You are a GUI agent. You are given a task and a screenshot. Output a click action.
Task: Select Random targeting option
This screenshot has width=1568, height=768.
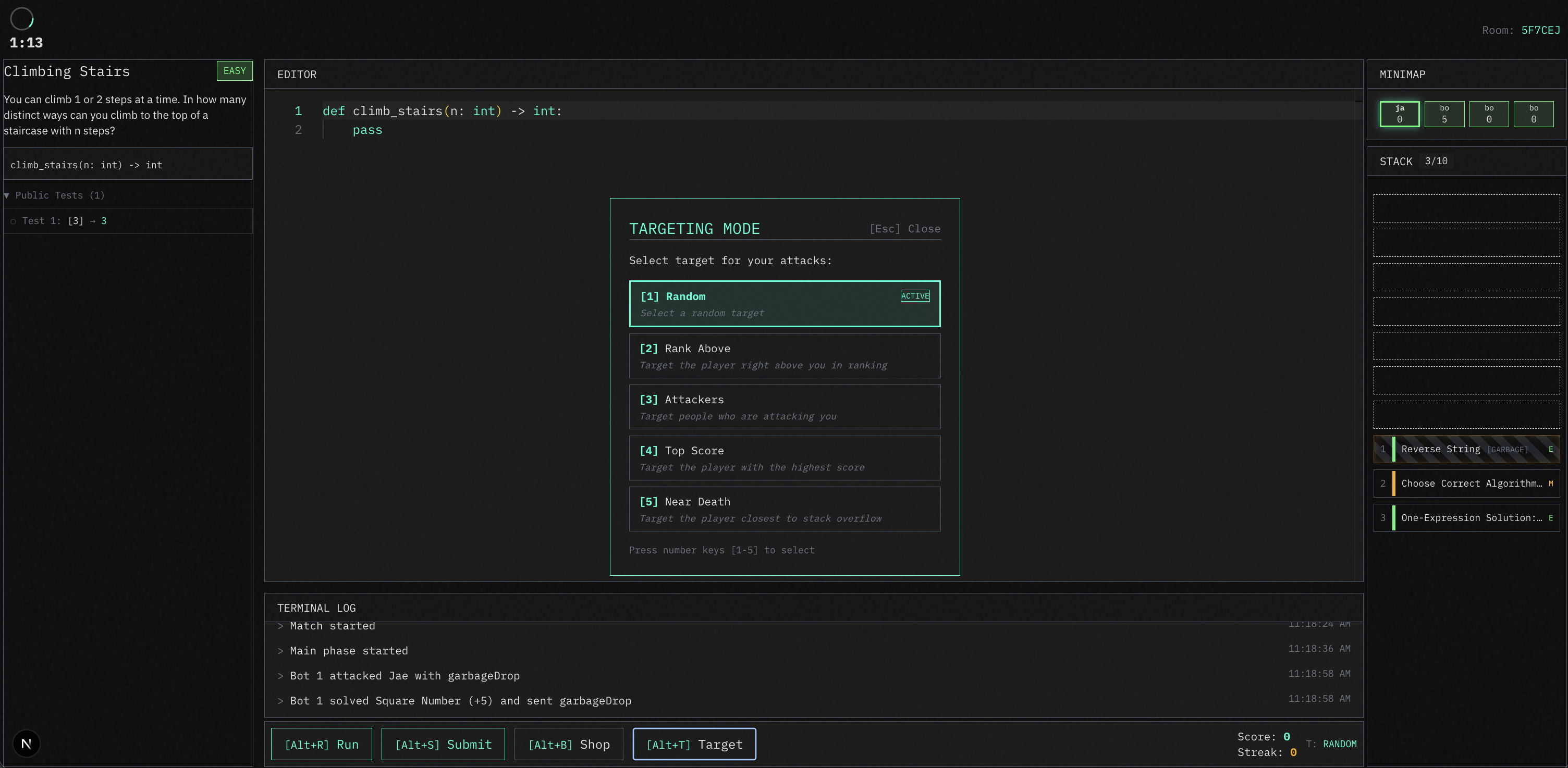click(x=784, y=304)
